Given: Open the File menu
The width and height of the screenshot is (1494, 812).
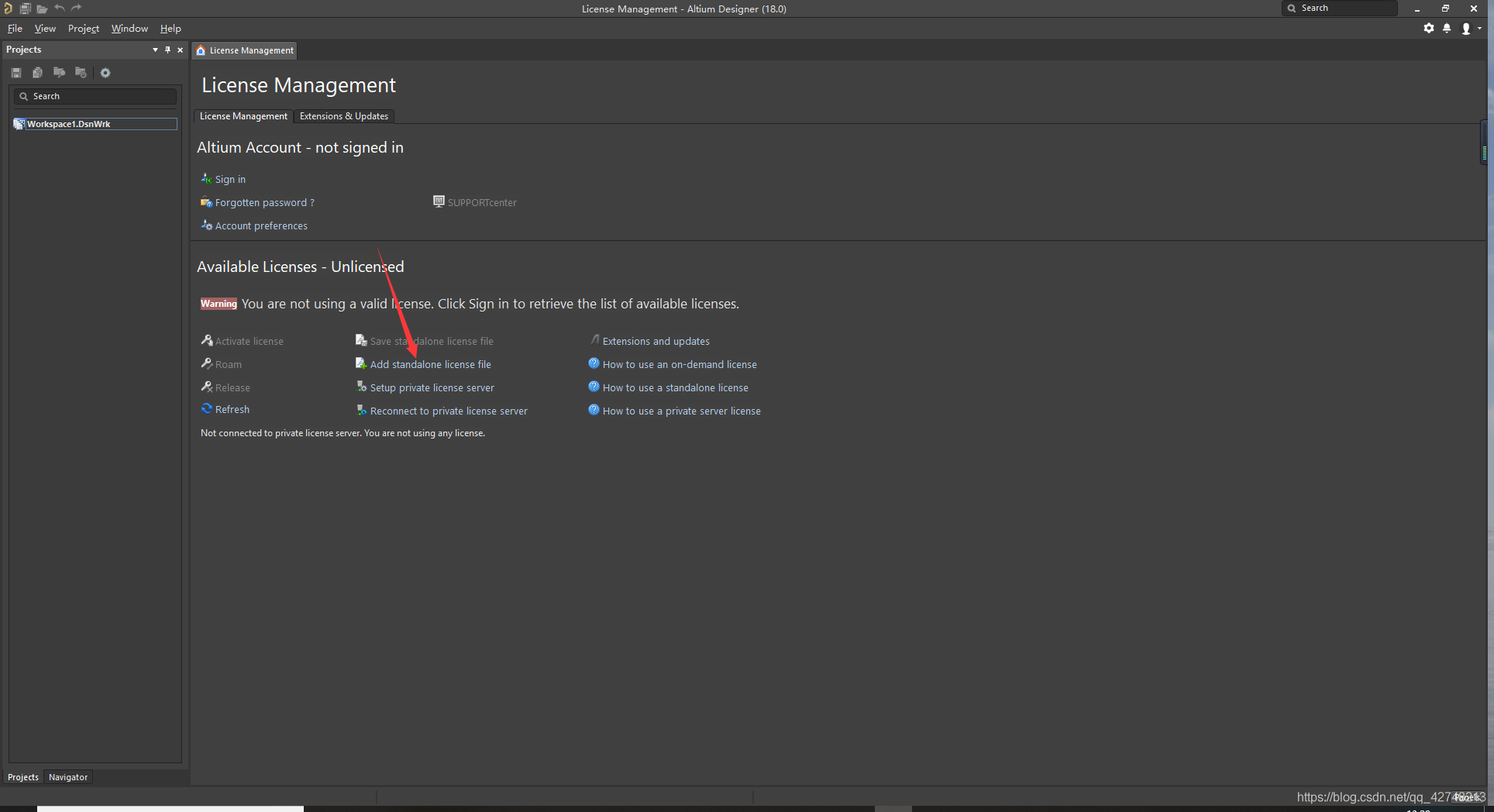Looking at the screenshot, I should click(15, 29).
